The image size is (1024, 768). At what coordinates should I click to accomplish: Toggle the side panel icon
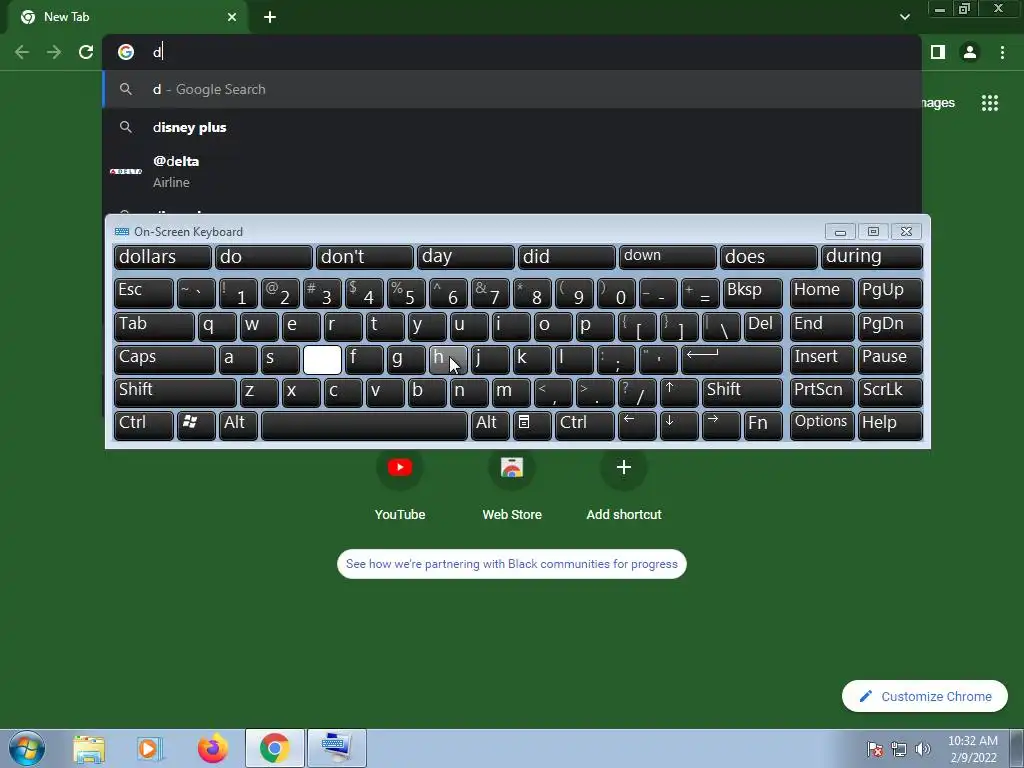pos(938,52)
